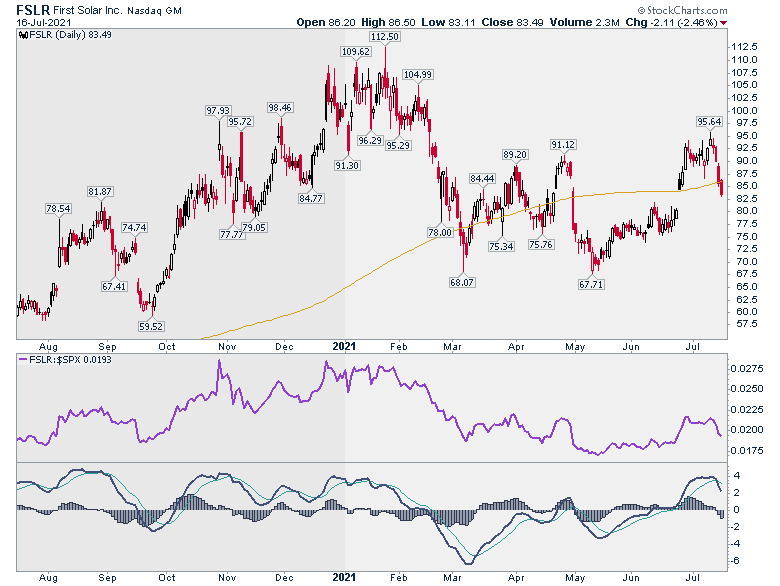The image size is (780, 586).
Task: Select the 96.29 price label
Action: click(x=370, y=140)
